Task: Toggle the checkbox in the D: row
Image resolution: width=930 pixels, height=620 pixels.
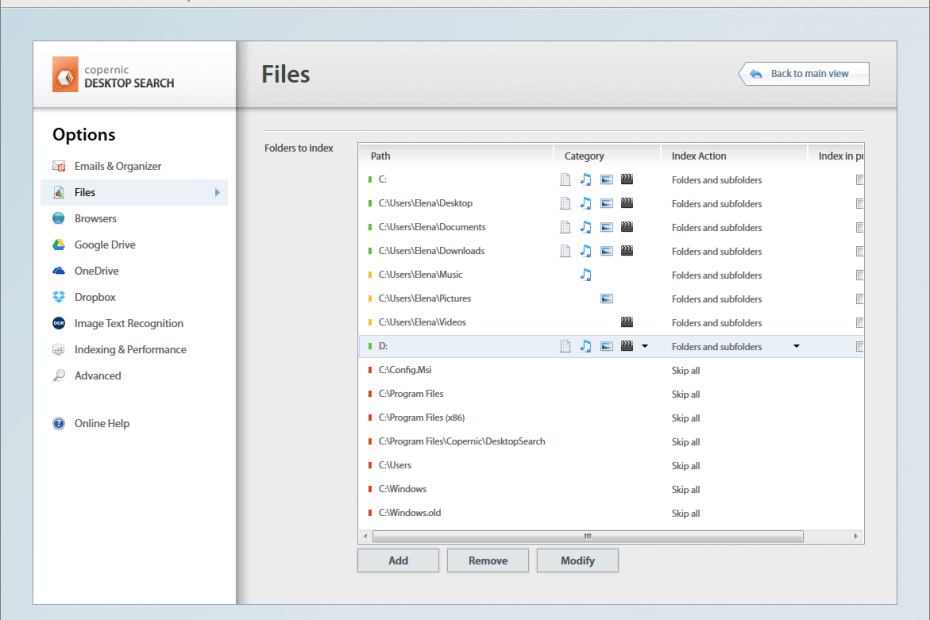Action: 859,346
